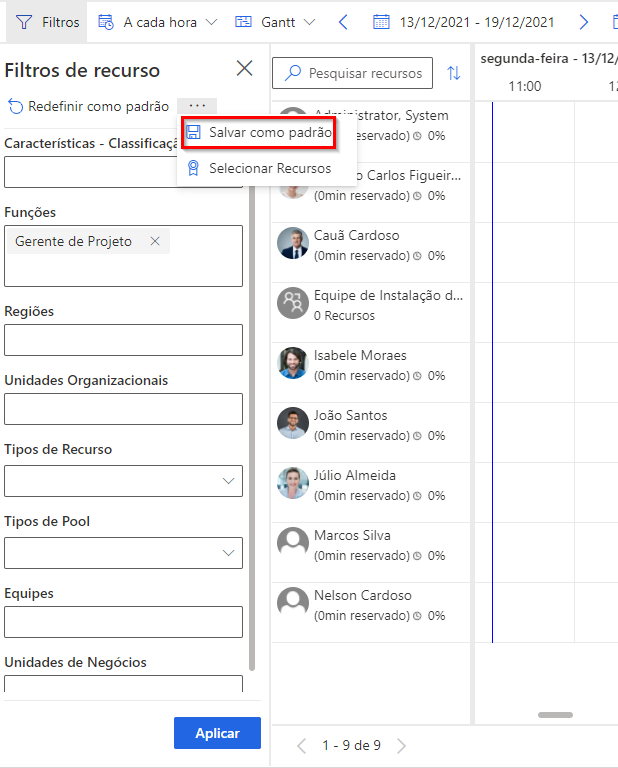618x768 pixels.
Task: Toggle resource sort order icon
Action: click(453, 73)
